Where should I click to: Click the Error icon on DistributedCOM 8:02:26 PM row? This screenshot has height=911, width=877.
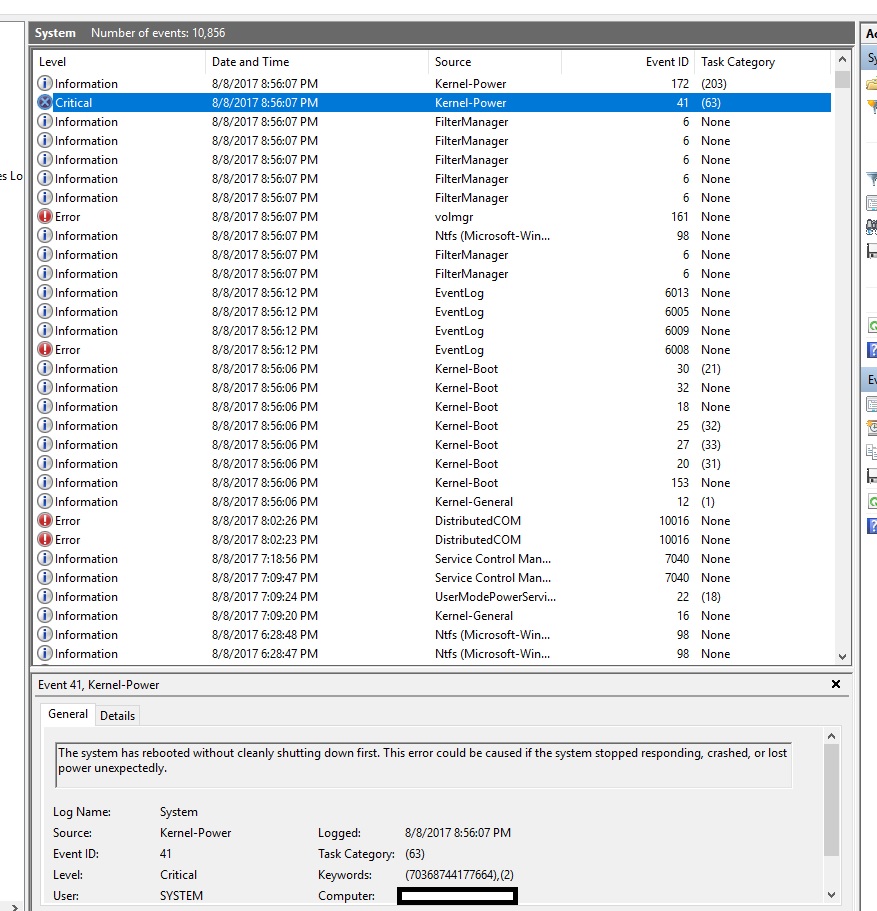click(x=44, y=521)
